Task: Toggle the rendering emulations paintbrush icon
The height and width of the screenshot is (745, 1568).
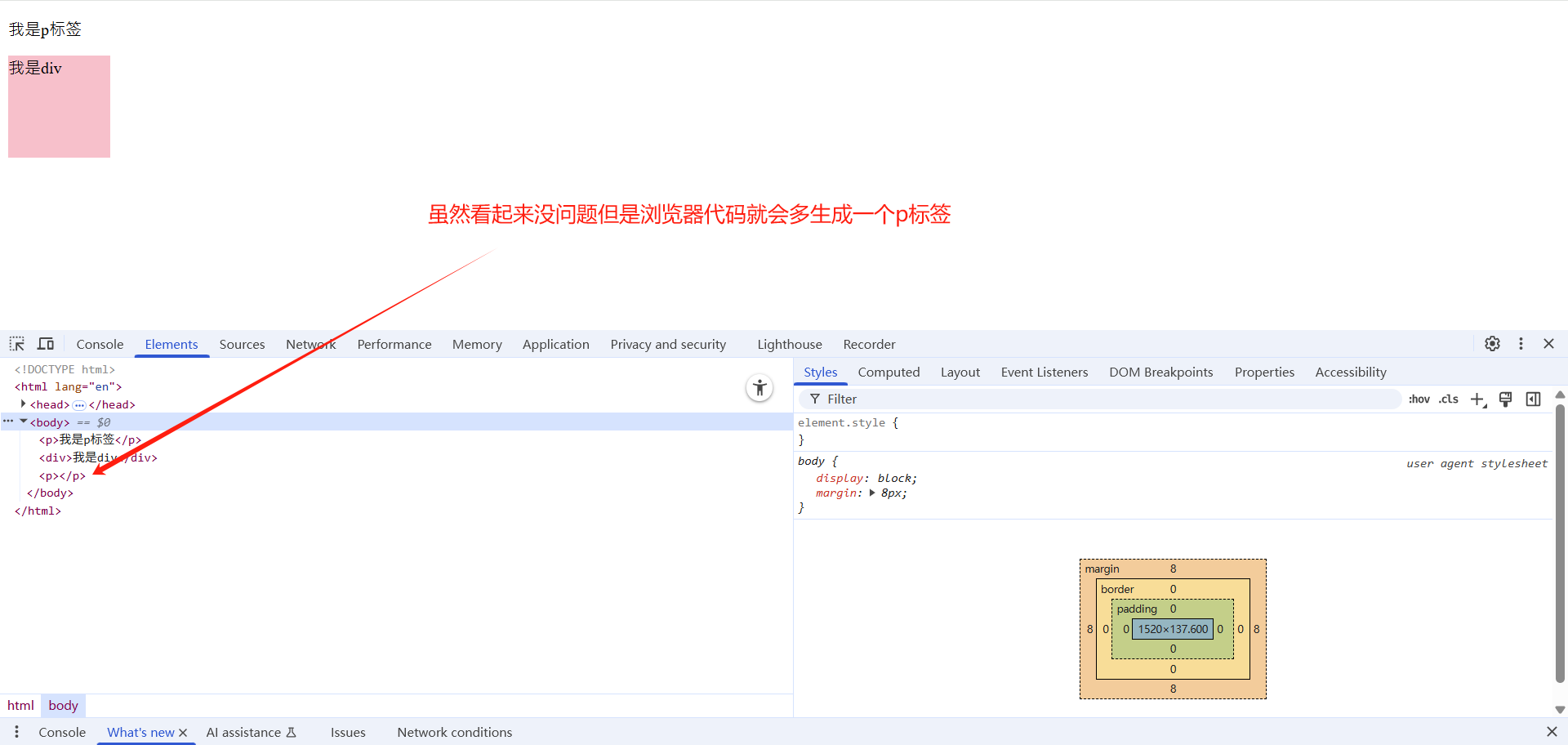Action: click(x=1505, y=399)
